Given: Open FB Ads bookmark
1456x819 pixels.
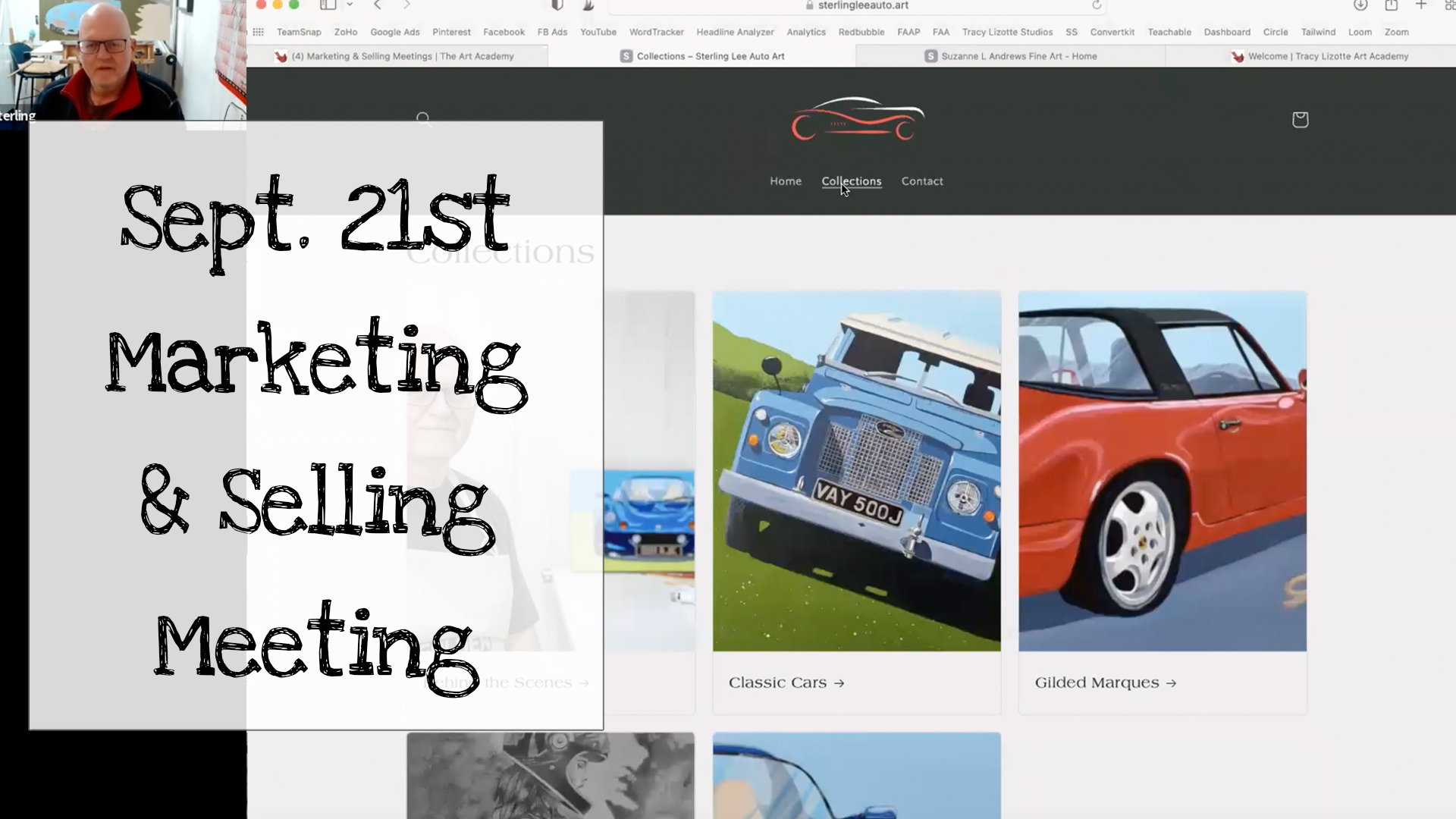Looking at the screenshot, I should click(552, 32).
